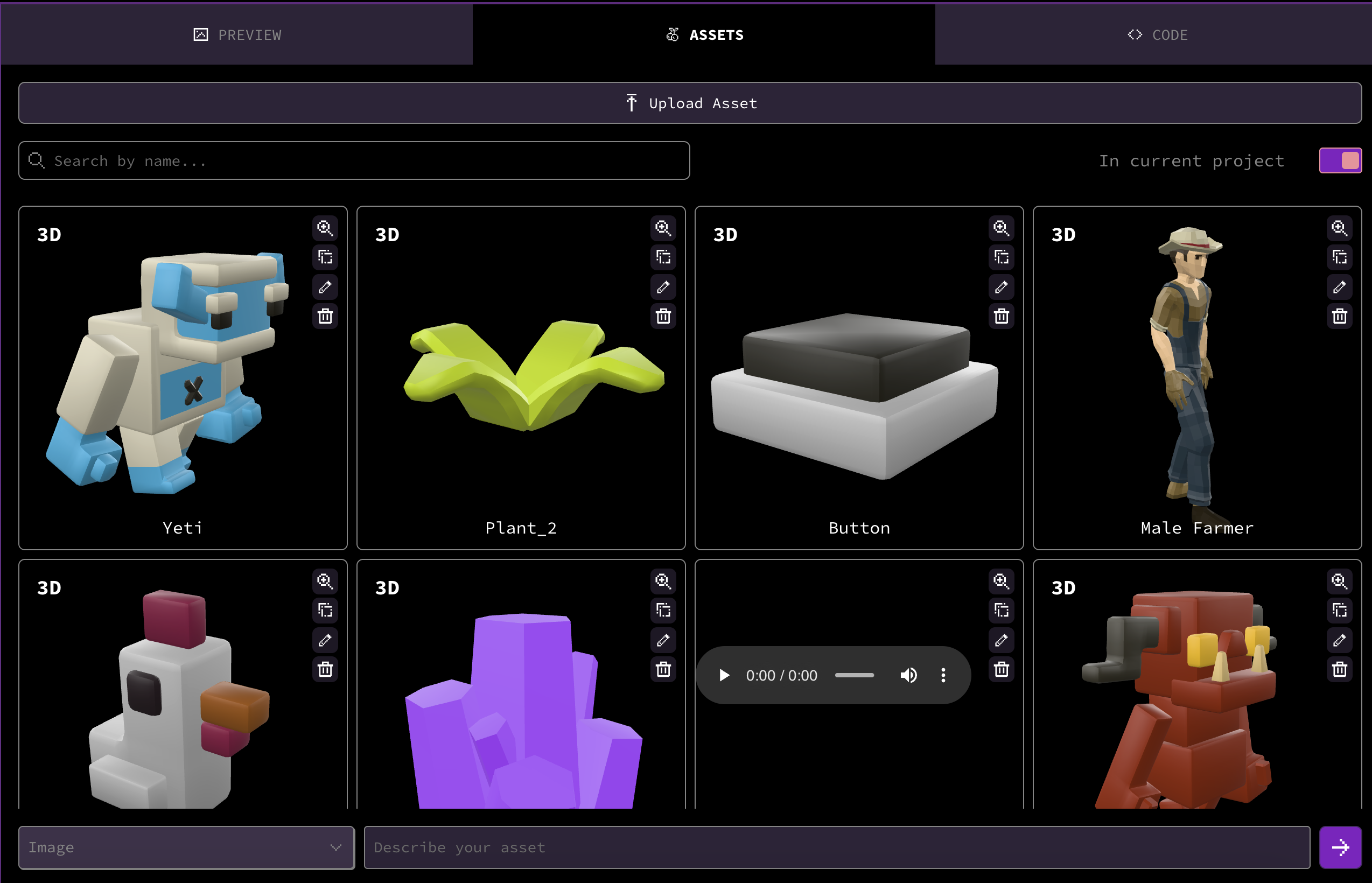The height and width of the screenshot is (883, 1372).
Task: Click the audio player volume slider
Action: [855, 675]
